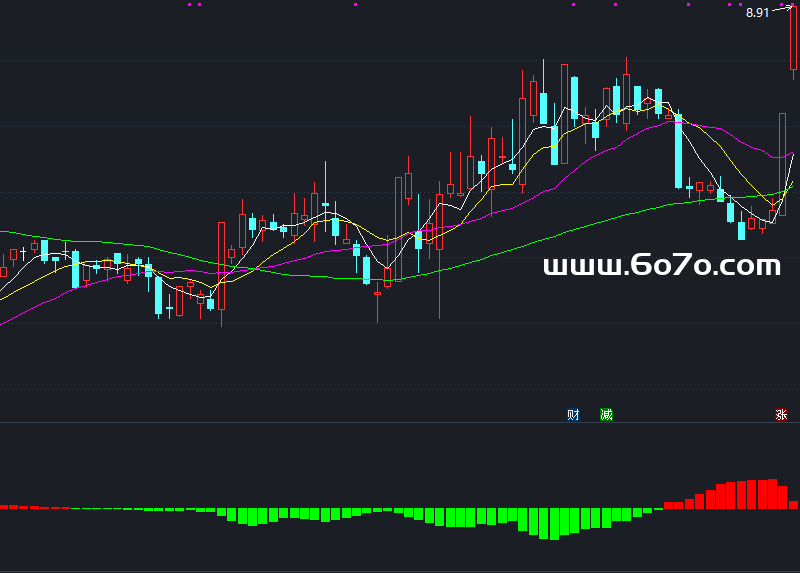Click the blue 财 financial marker

click(x=574, y=414)
